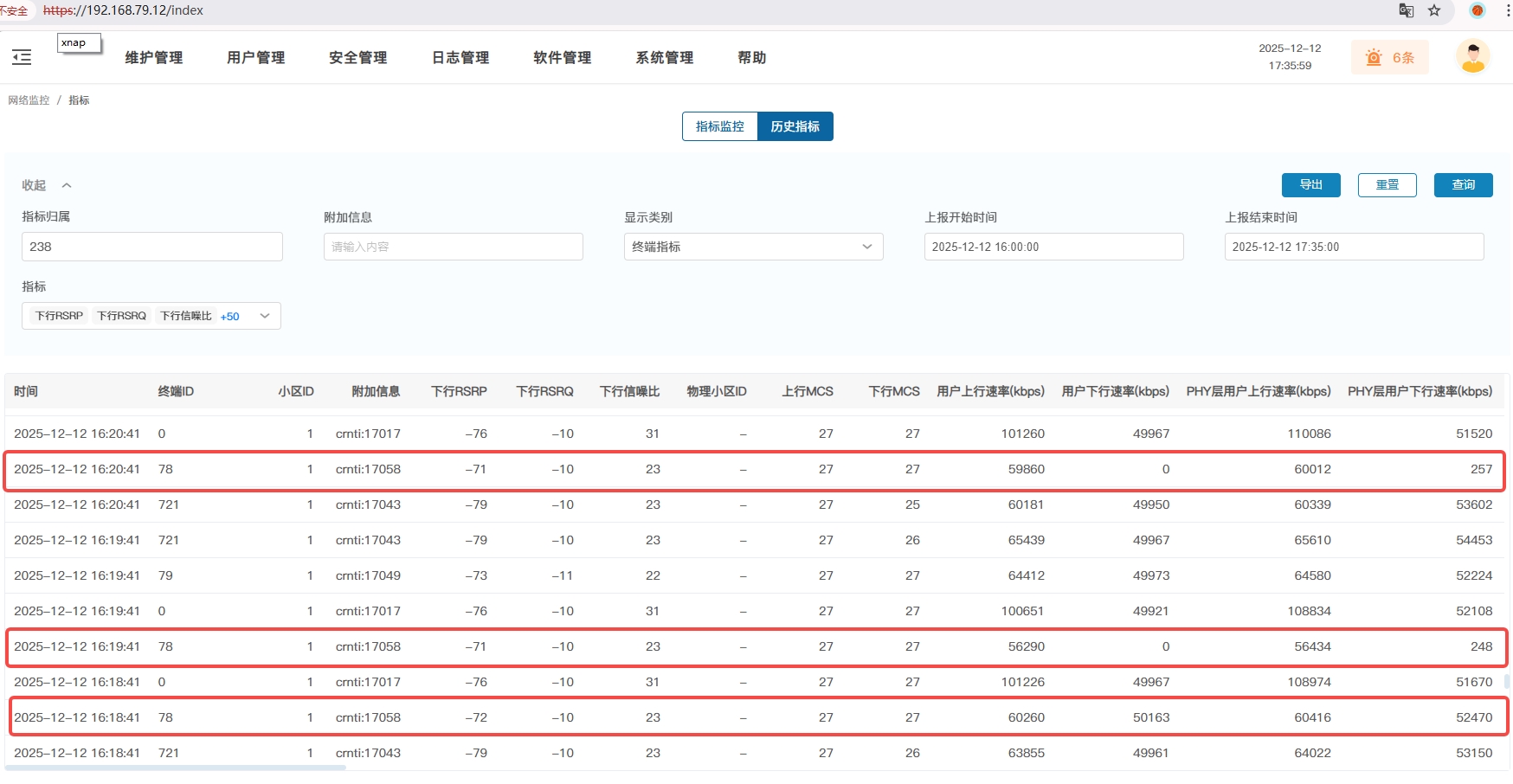Viewport: 1513px width, 784px height.
Task: Open the 显示类别 dropdown showing 终端指标
Action: [753, 247]
